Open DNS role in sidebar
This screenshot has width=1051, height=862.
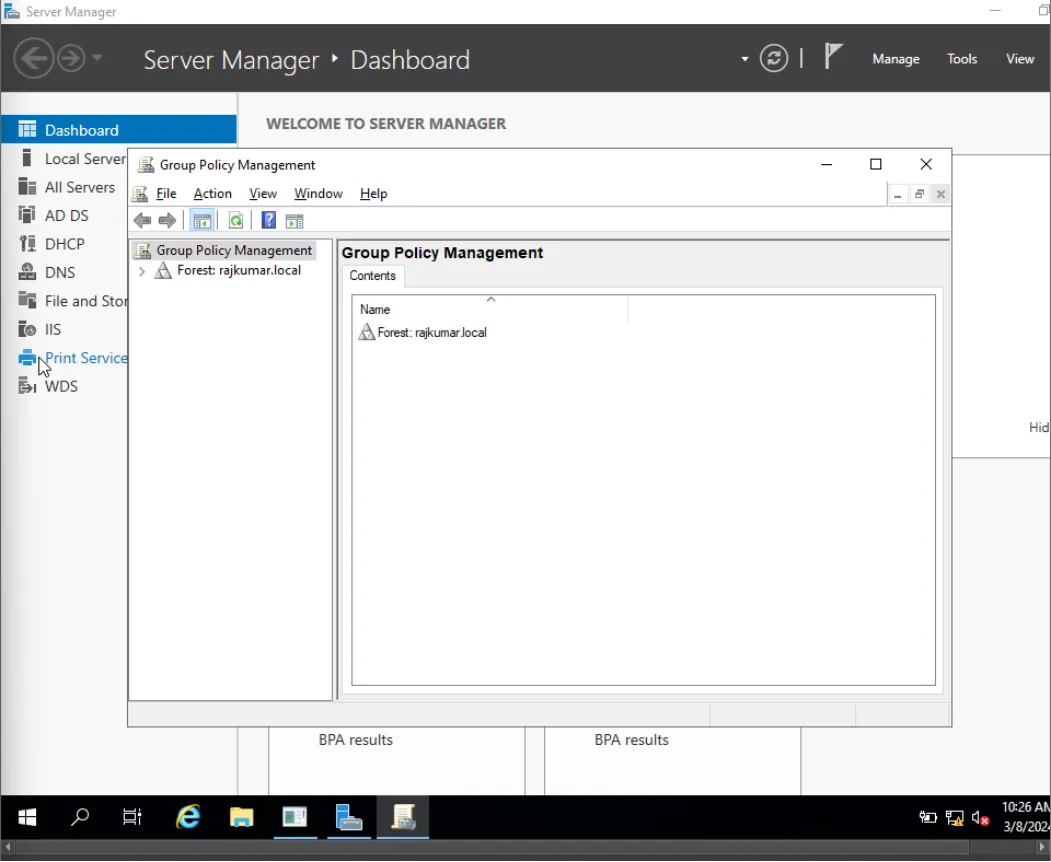point(47,272)
